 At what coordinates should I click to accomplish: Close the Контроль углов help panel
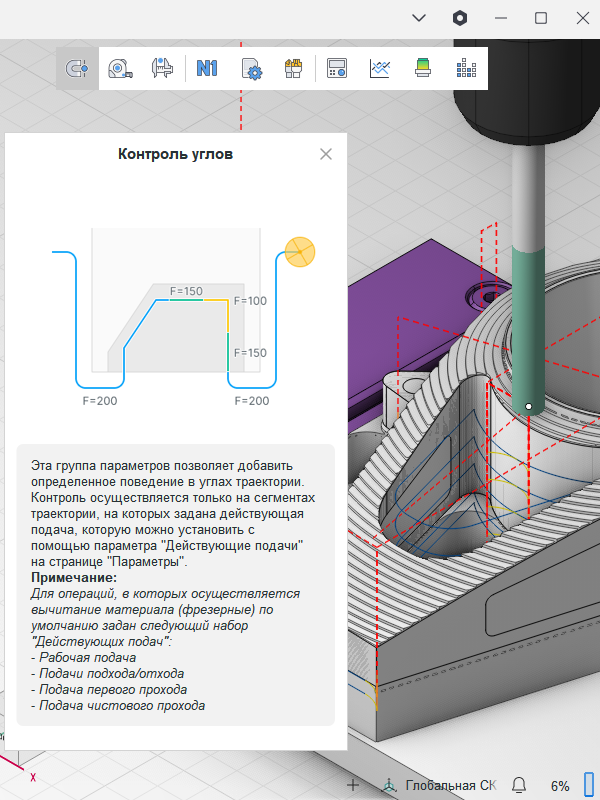pyautogui.click(x=325, y=154)
